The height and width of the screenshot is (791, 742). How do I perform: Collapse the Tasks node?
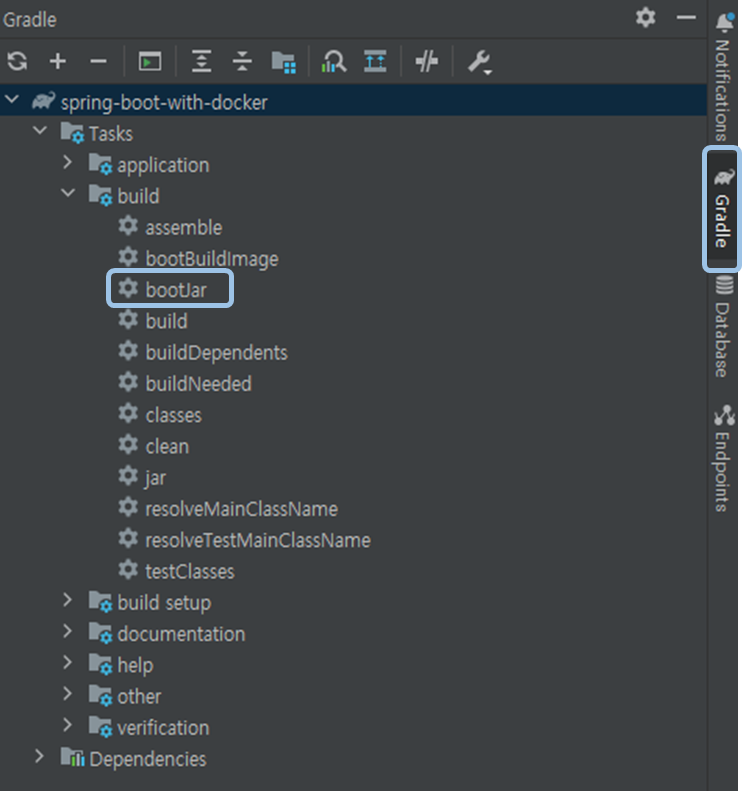[40, 131]
